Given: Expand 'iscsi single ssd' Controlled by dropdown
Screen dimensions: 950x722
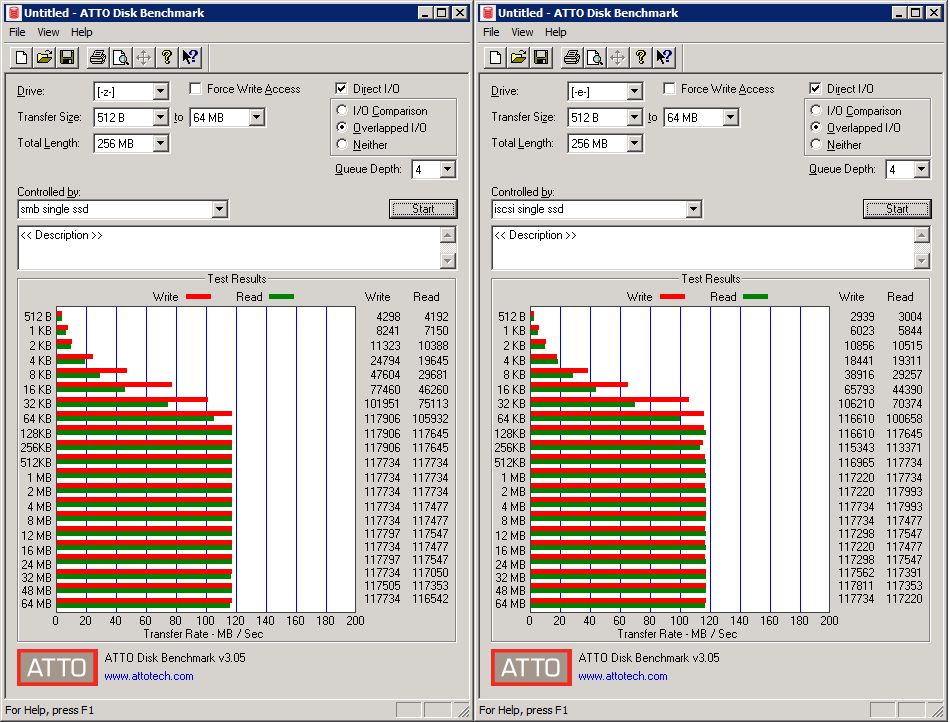Looking at the screenshot, I should tap(694, 210).
